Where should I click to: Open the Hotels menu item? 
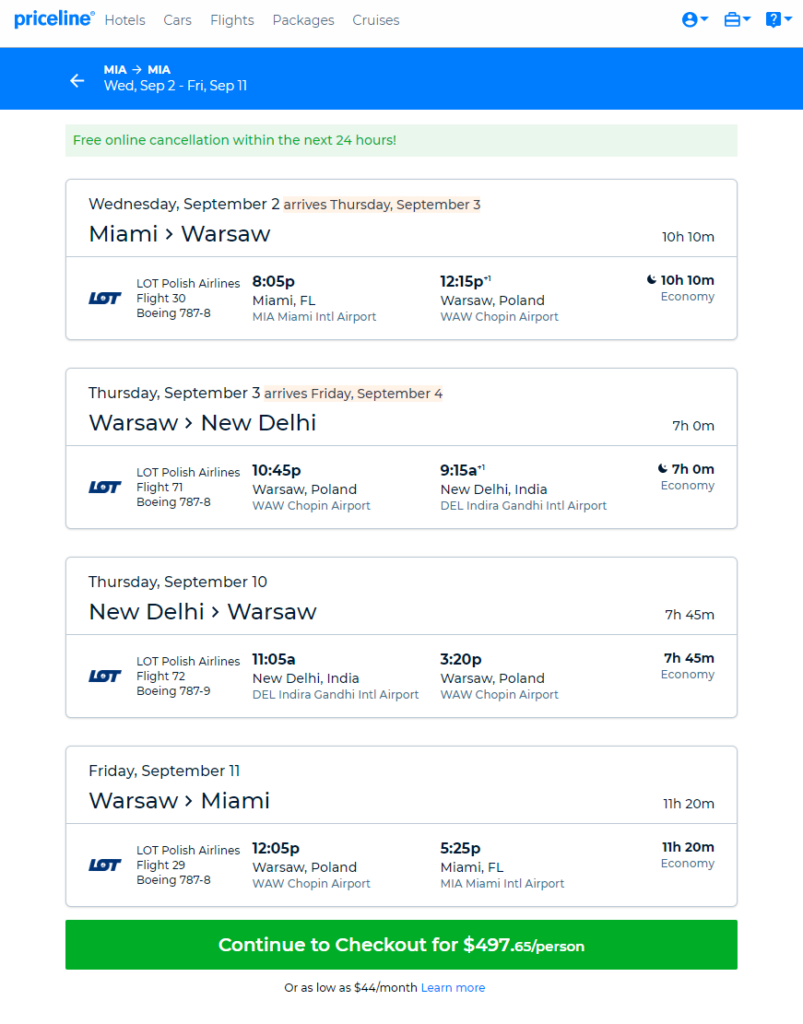[x=125, y=20]
